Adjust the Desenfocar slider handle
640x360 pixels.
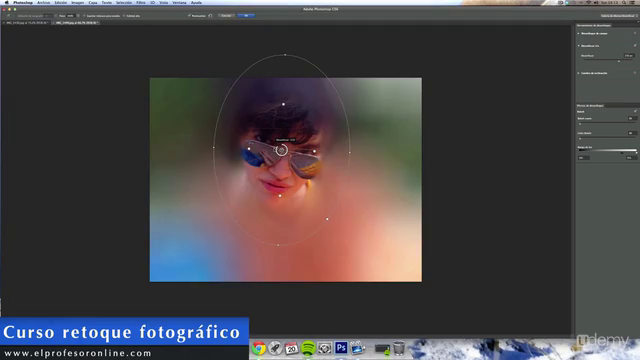(x=619, y=61)
